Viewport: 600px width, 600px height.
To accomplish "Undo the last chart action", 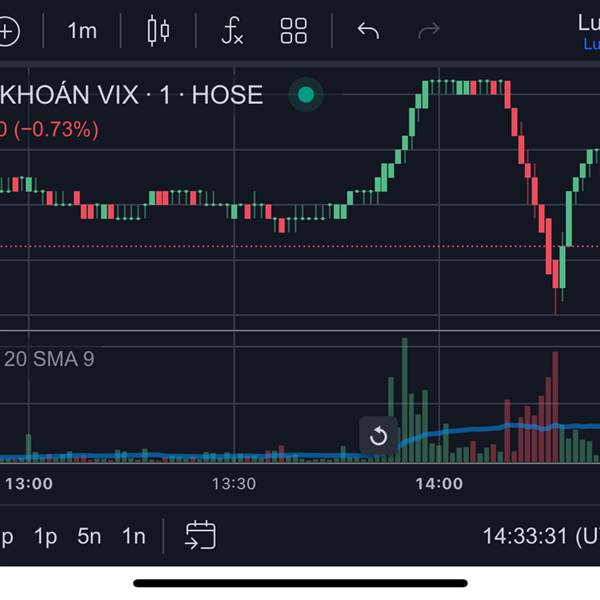I will pyautogui.click(x=368, y=31).
